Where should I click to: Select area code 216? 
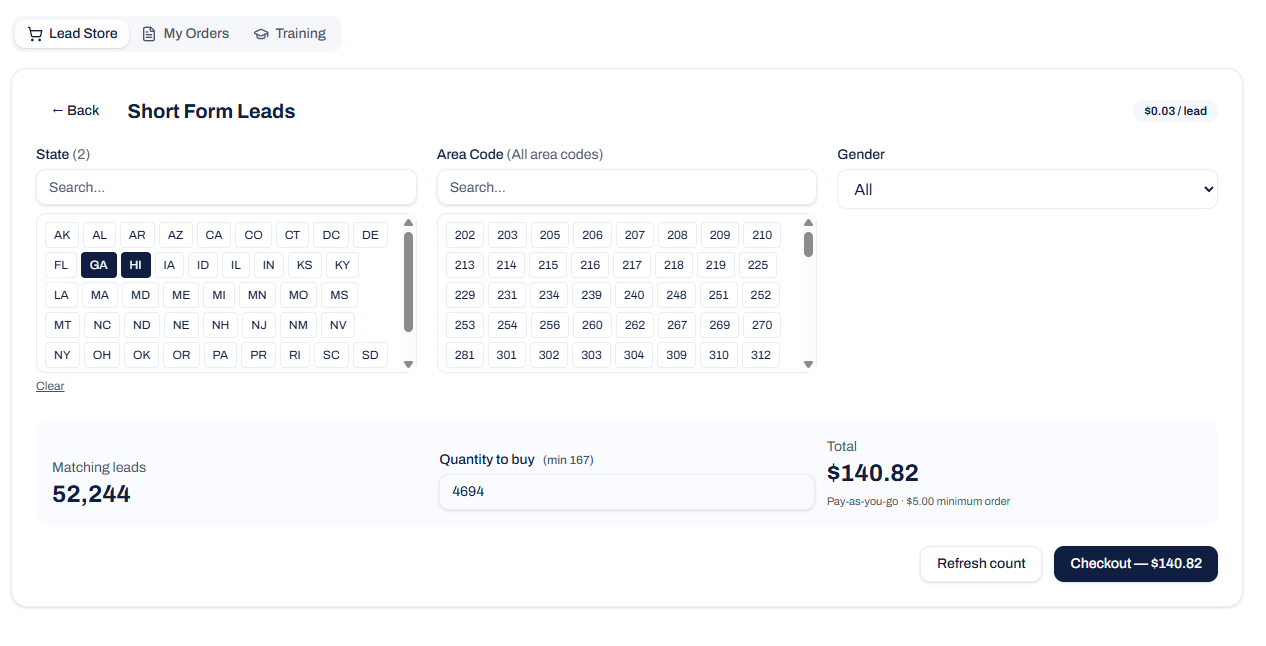[x=590, y=265]
